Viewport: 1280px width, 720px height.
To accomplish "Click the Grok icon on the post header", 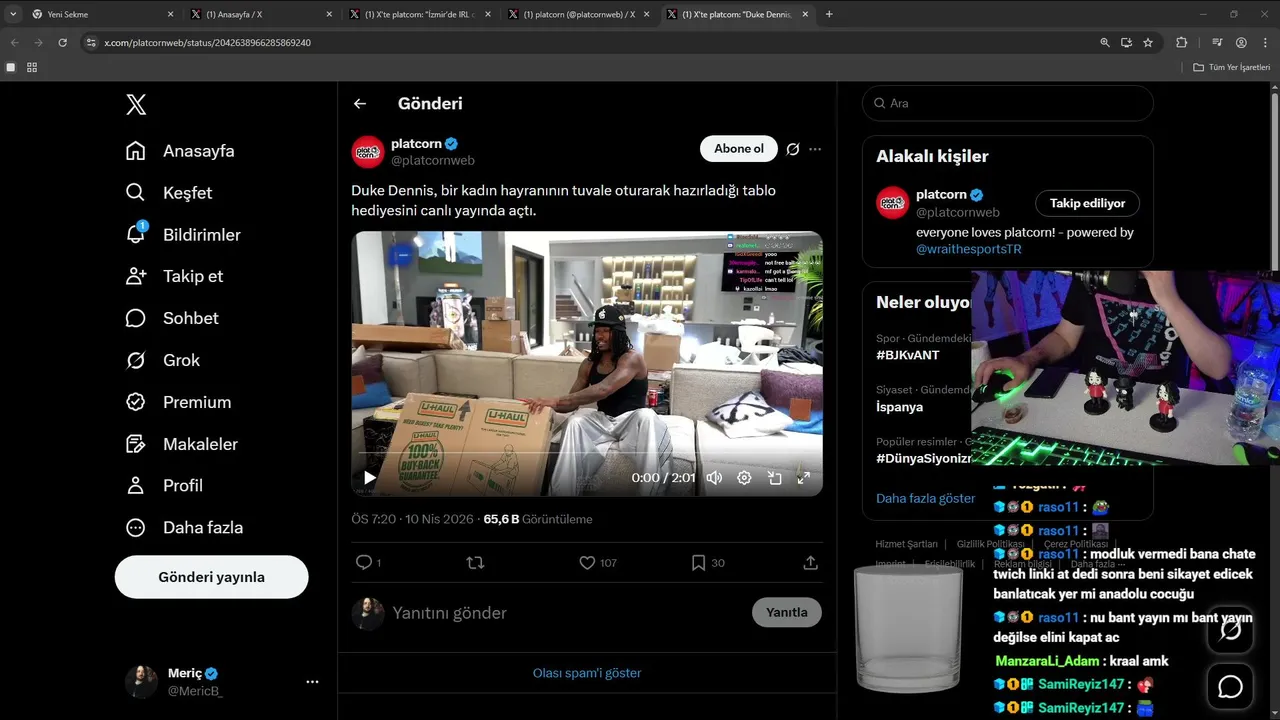I will pos(793,149).
